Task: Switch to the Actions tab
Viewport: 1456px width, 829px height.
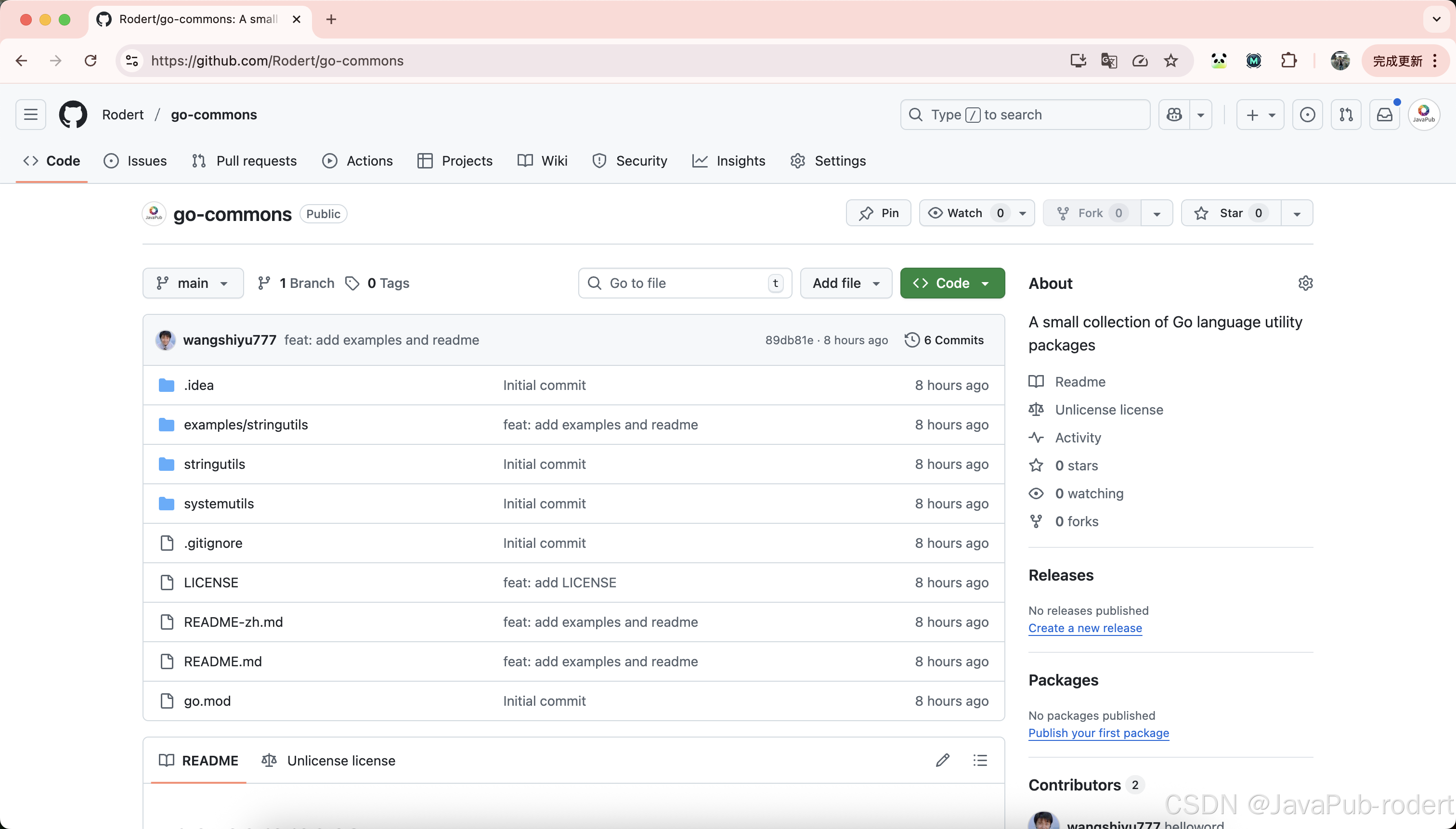Action: (358, 161)
